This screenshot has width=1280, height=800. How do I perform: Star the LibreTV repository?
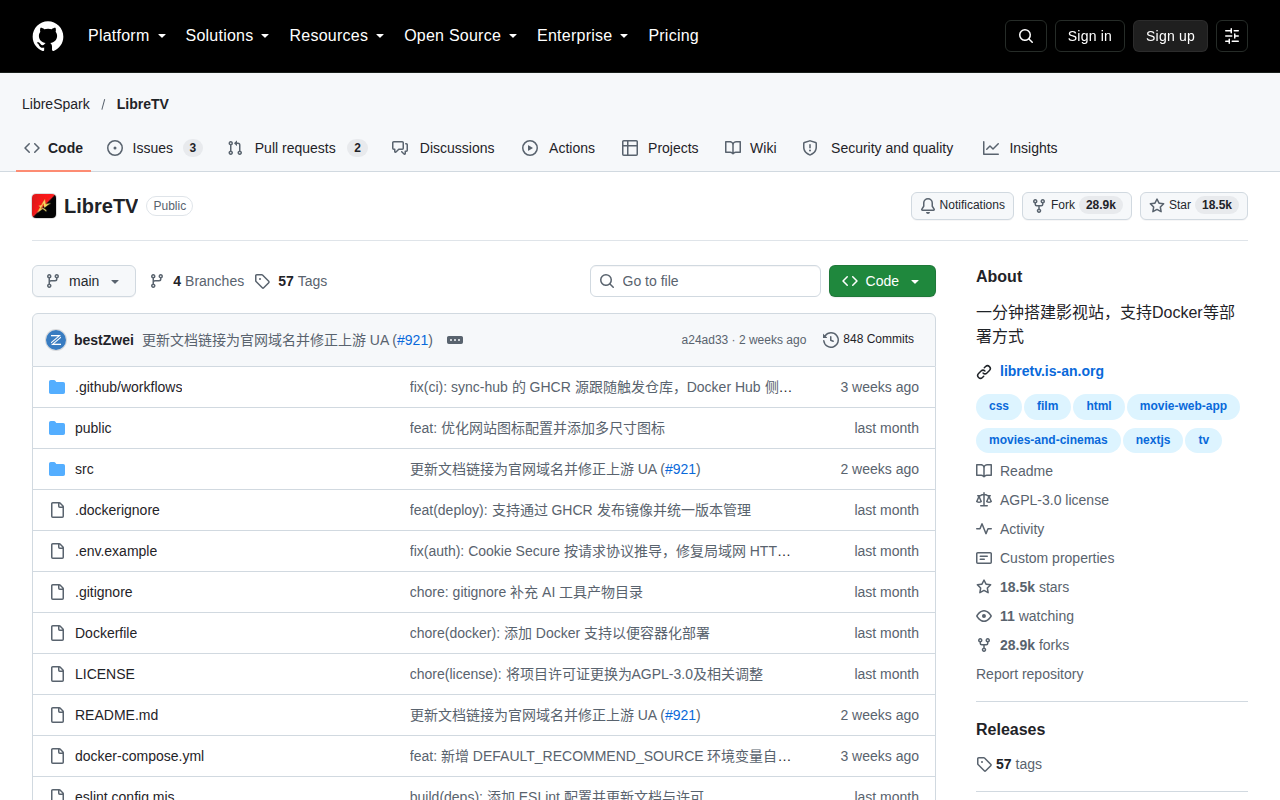1193,205
